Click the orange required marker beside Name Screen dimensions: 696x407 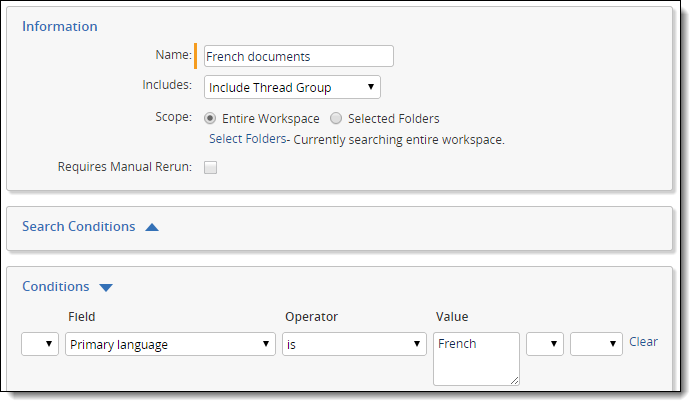(x=196, y=56)
